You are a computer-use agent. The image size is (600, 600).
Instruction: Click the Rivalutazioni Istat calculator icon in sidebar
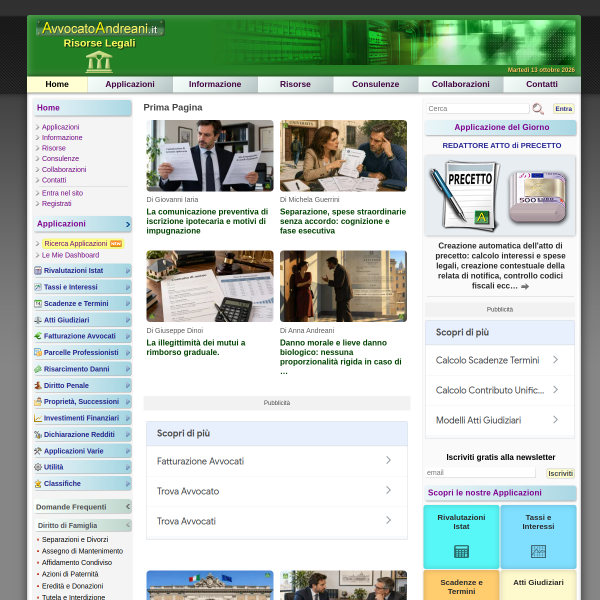[38, 271]
